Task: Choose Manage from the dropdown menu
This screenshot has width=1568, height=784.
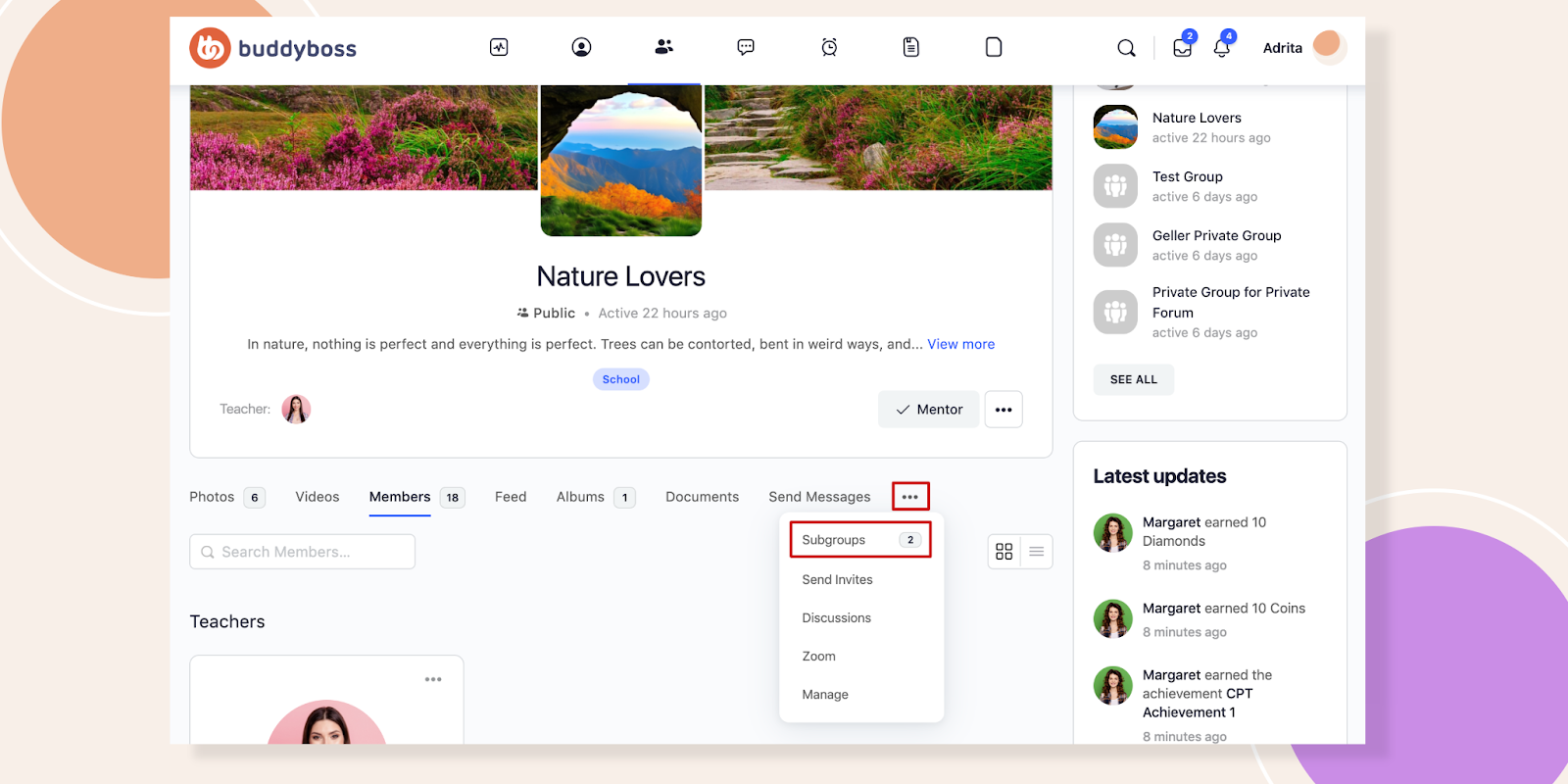Action: pos(825,694)
